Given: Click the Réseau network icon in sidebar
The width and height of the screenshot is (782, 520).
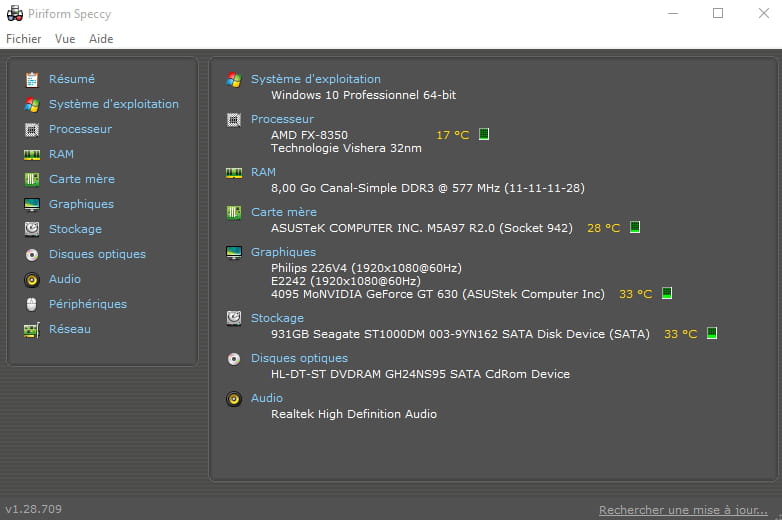Looking at the screenshot, I should (x=32, y=329).
